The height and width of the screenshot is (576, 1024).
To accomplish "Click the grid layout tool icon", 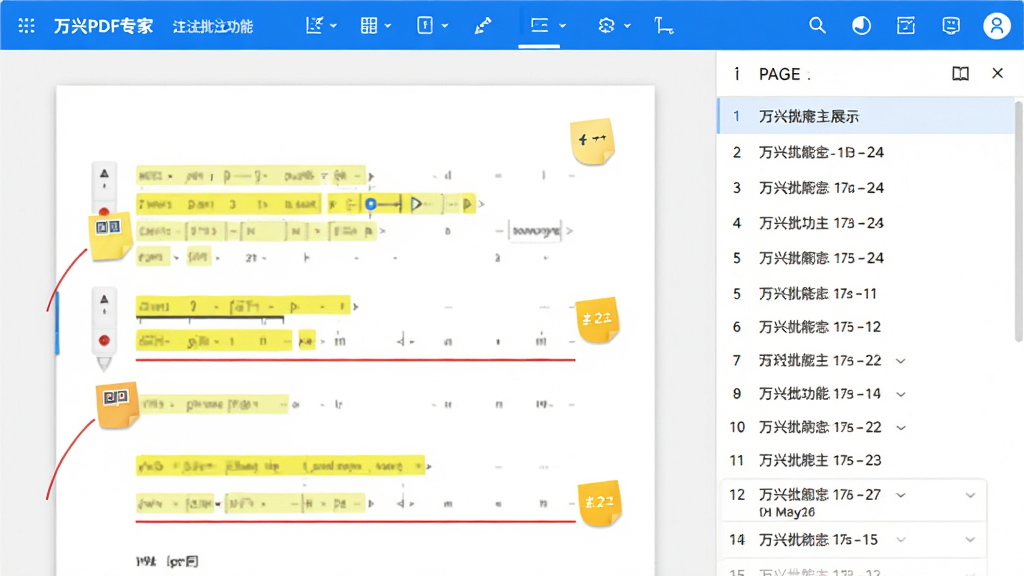I will [x=369, y=25].
